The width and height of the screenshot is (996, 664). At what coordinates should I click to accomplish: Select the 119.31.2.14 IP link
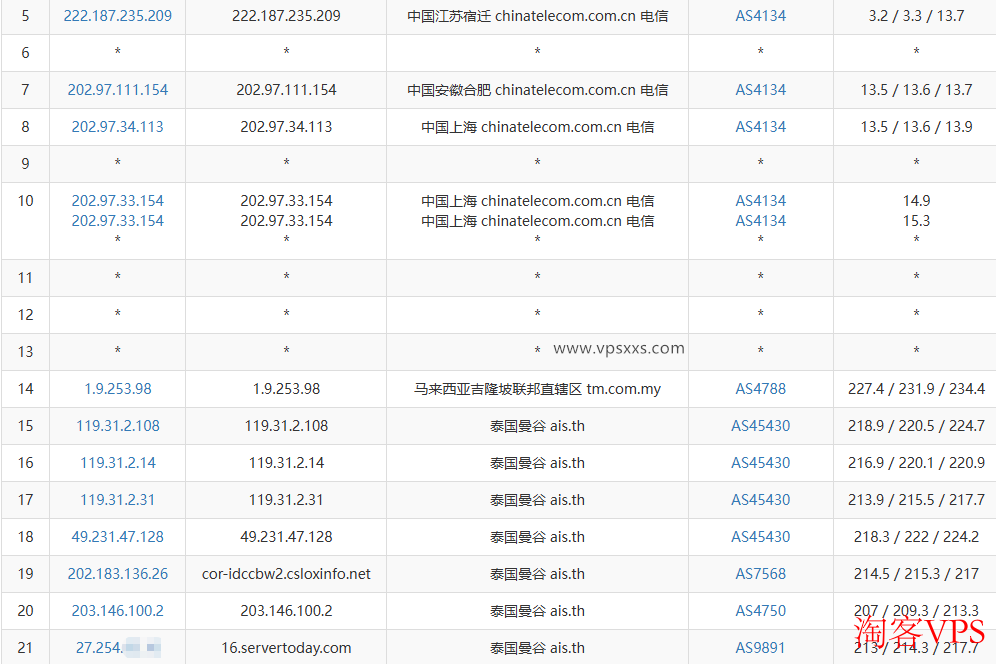tap(117, 463)
